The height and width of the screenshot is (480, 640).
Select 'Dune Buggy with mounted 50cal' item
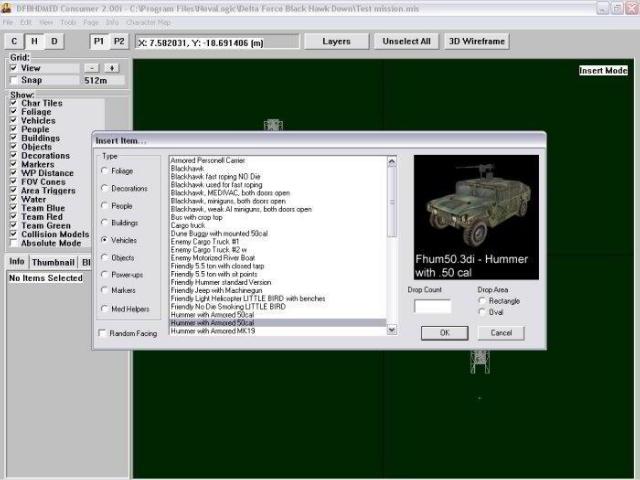(x=220, y=232)
